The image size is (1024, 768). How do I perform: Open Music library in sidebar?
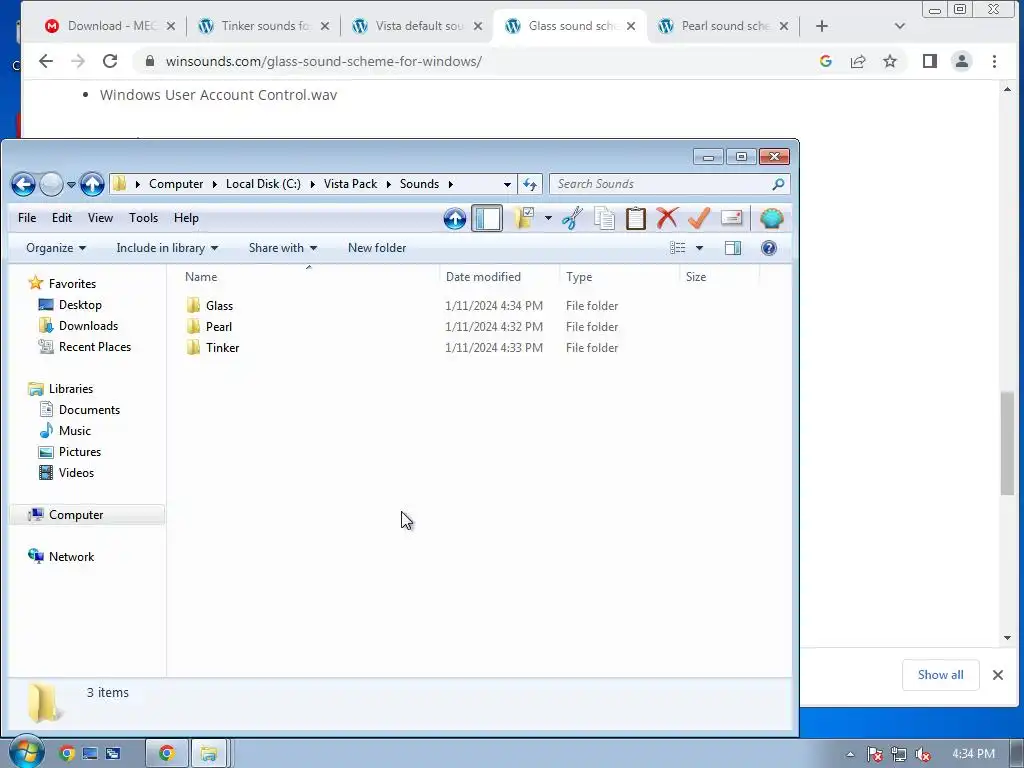[x=74, y=431]
